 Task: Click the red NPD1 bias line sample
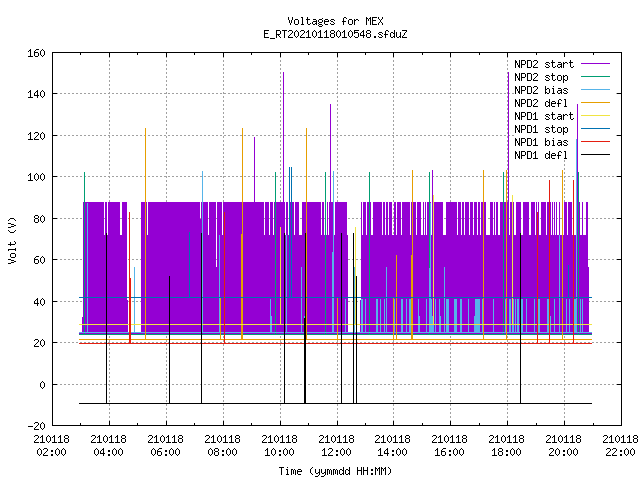tap(596, 142)
